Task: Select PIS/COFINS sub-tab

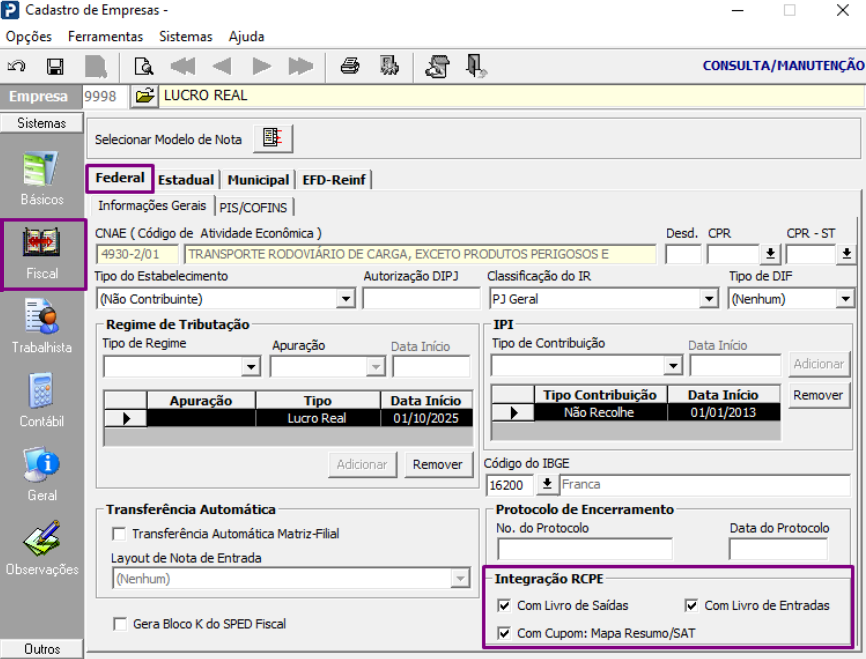Action: pyautogui.click(x=253, y=208)
